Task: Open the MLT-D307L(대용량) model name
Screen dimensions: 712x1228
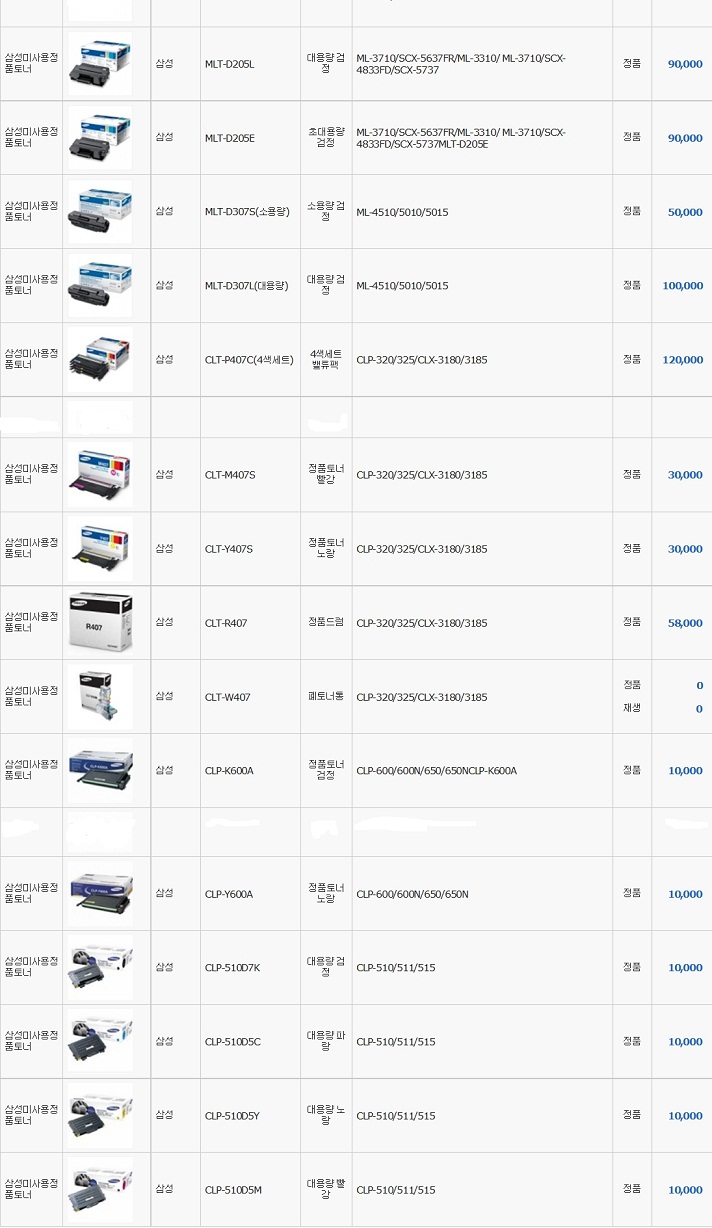Action: tap(247, 286)
